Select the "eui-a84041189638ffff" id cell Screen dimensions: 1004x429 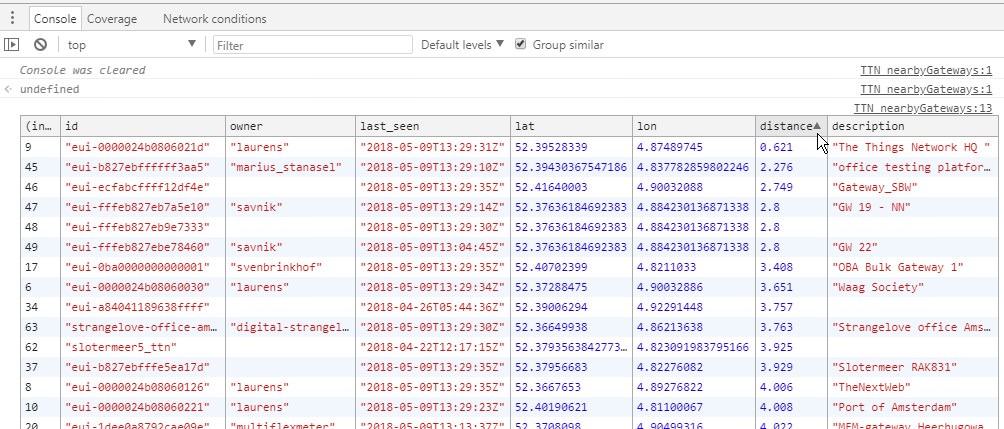point(143,307)
